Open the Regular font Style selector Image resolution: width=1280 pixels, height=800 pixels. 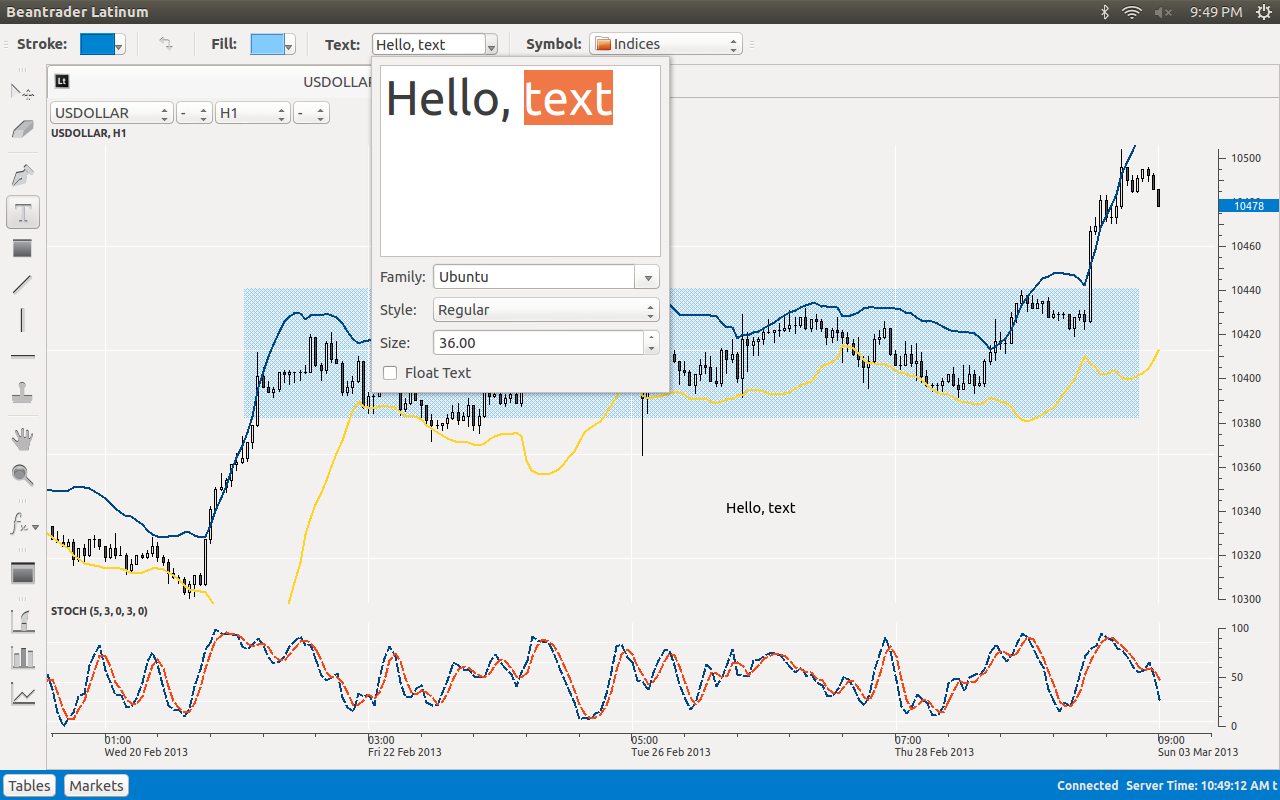pos(546,310)
